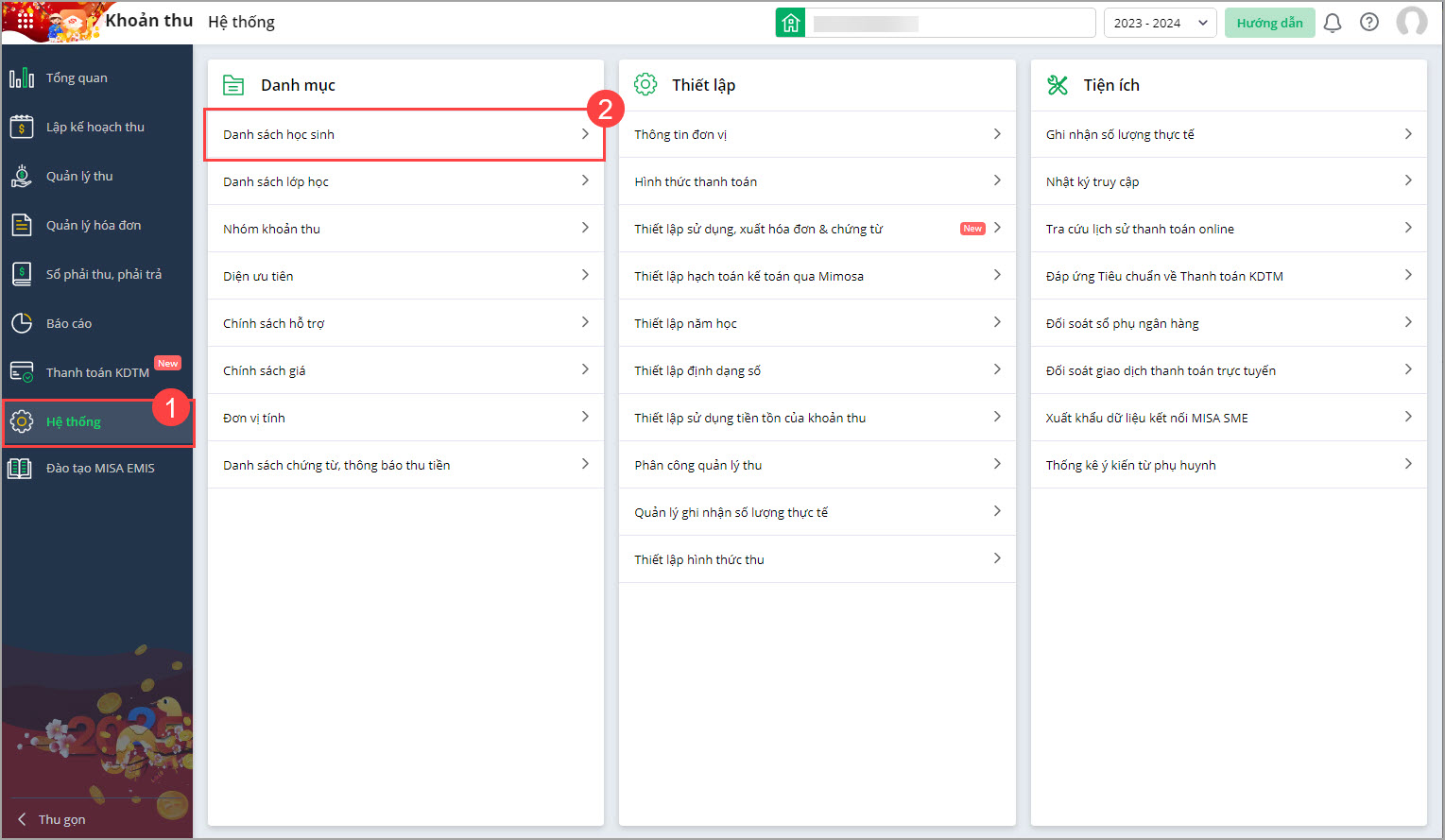Click the school name input field

click(951, 23)
